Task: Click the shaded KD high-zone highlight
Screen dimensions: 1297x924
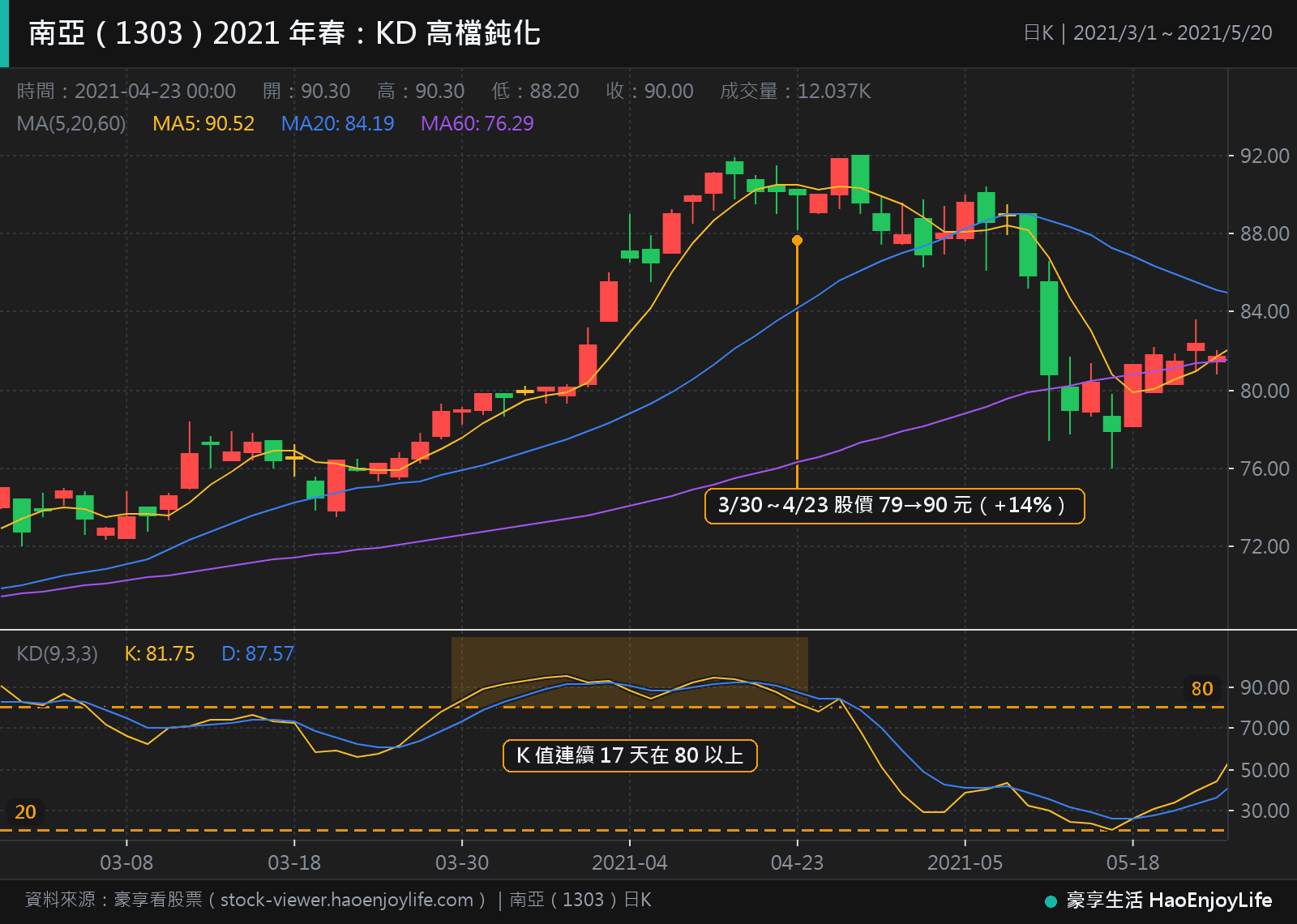Action: [630, 671]
